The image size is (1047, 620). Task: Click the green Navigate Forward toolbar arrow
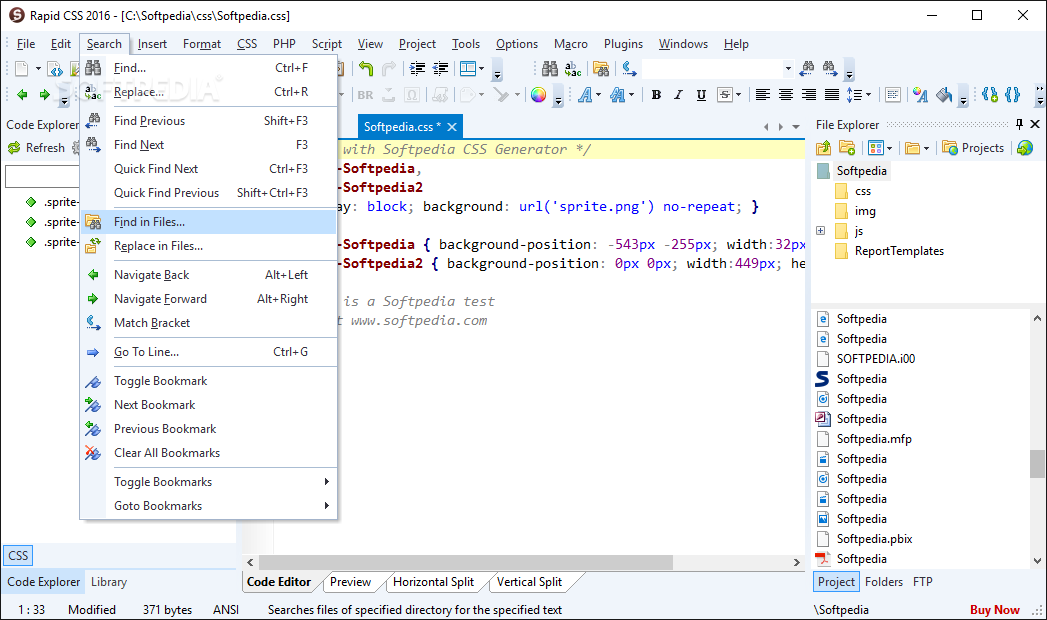[44, 95]
